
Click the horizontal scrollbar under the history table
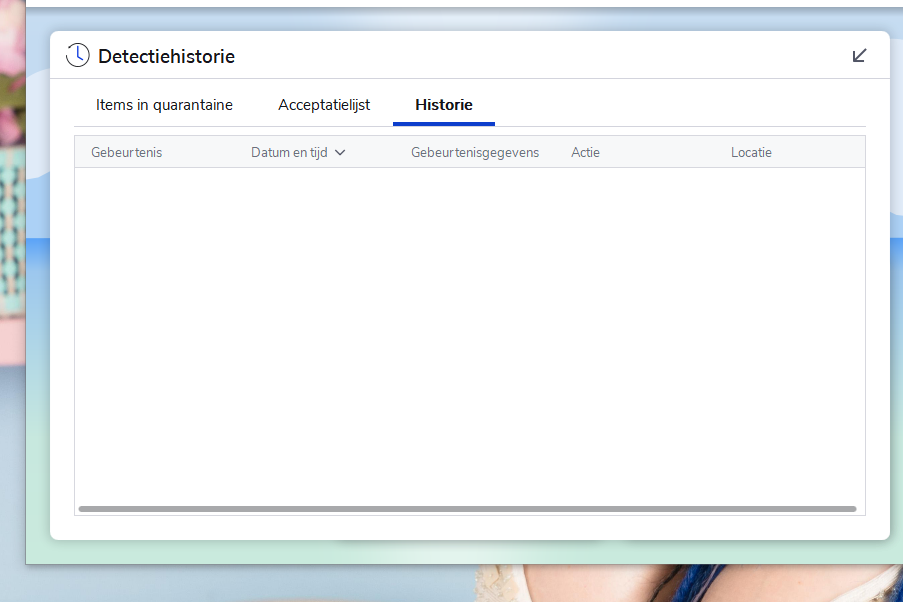[468, 509]
